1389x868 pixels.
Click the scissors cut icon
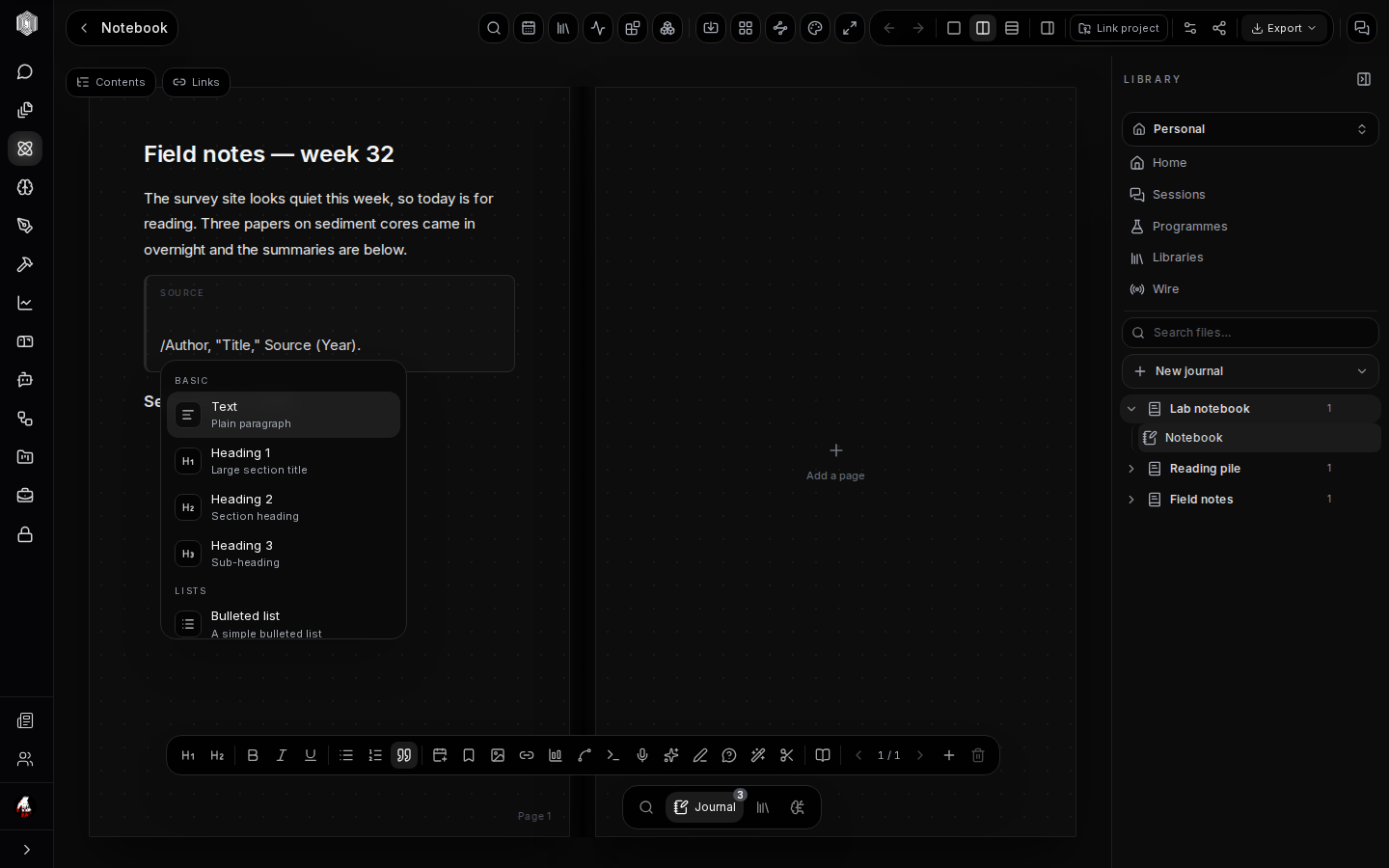787,755
